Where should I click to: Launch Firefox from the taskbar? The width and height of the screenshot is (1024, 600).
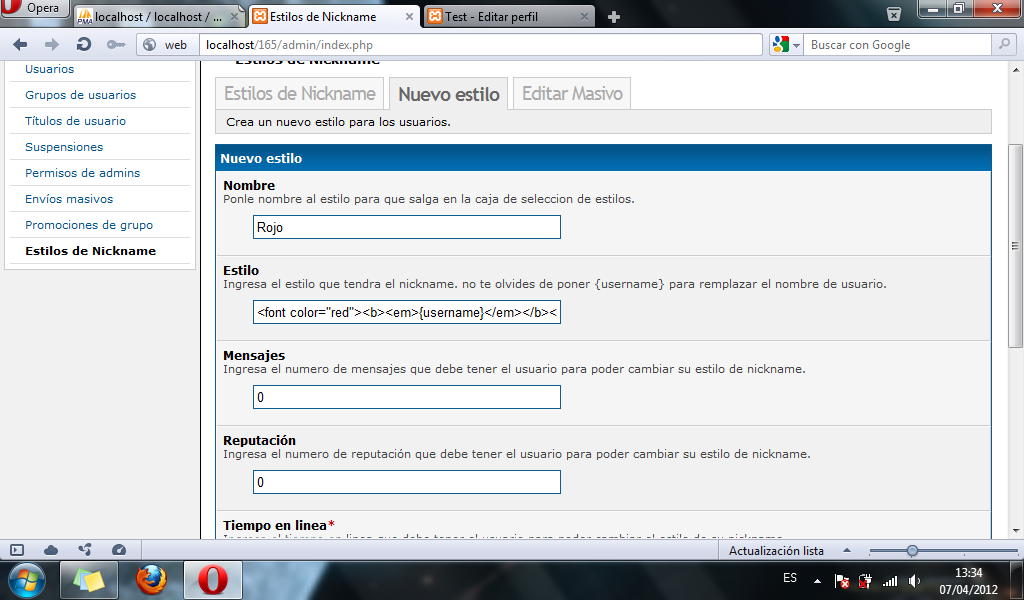coord(151,579)
